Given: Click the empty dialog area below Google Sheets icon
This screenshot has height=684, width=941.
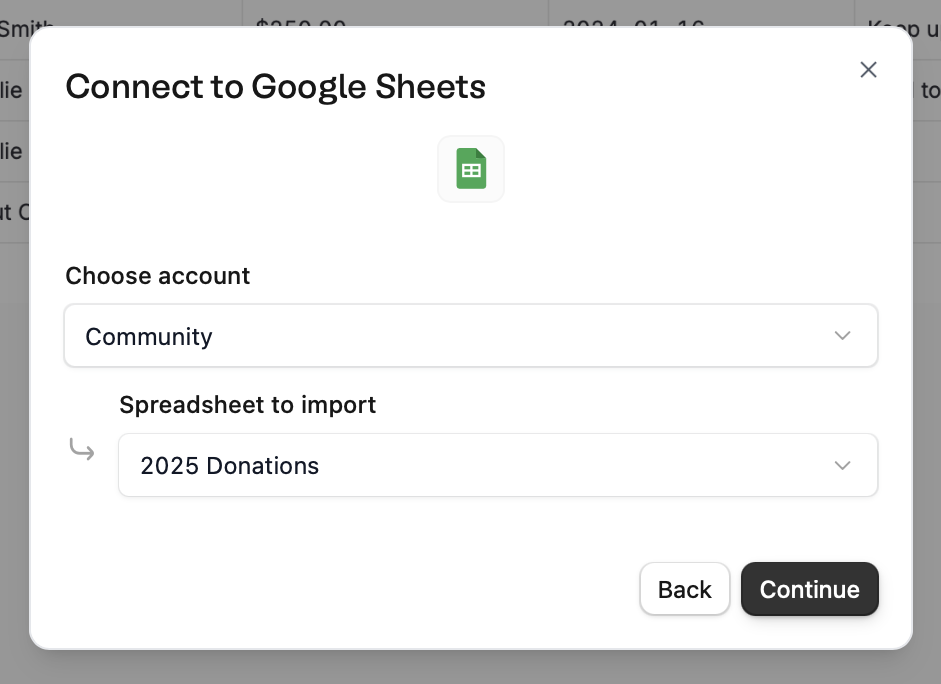Looking at the screenshot, I should click(470, 232).
